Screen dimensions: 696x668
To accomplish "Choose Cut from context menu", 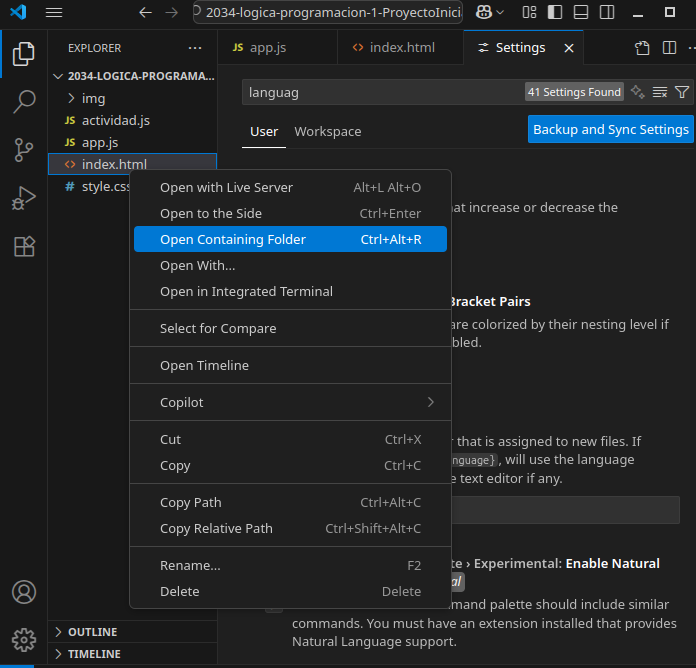I will [x=290, y=439].
